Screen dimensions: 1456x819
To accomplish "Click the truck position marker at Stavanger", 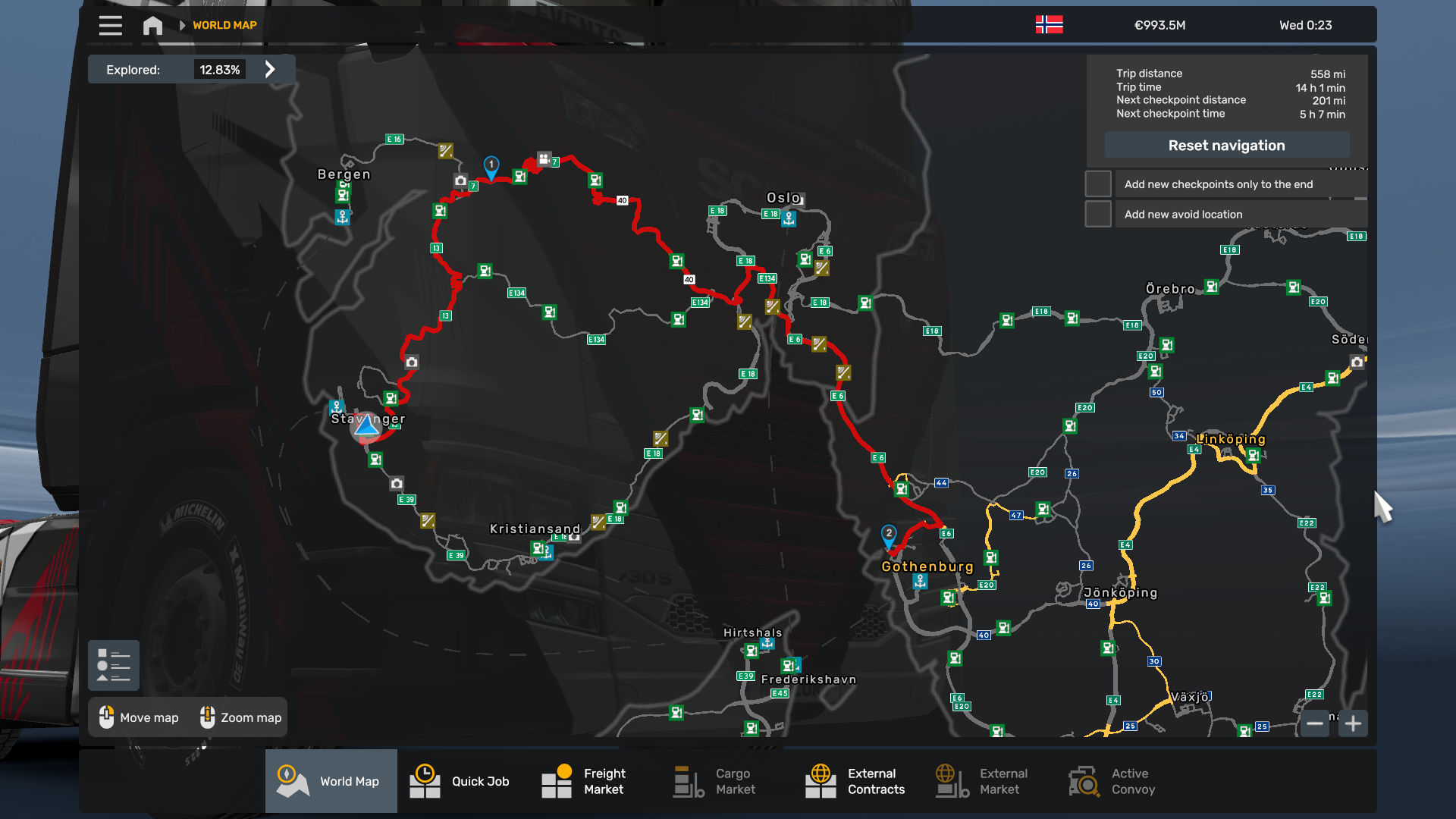I will (367, 427).
